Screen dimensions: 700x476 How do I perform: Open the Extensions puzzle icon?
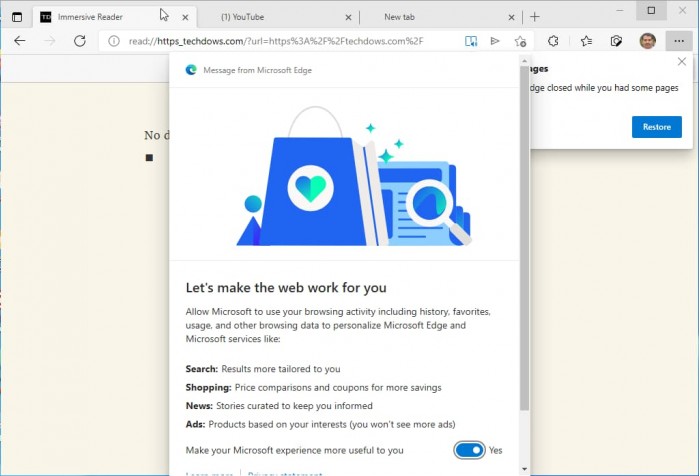click(553, 41)
